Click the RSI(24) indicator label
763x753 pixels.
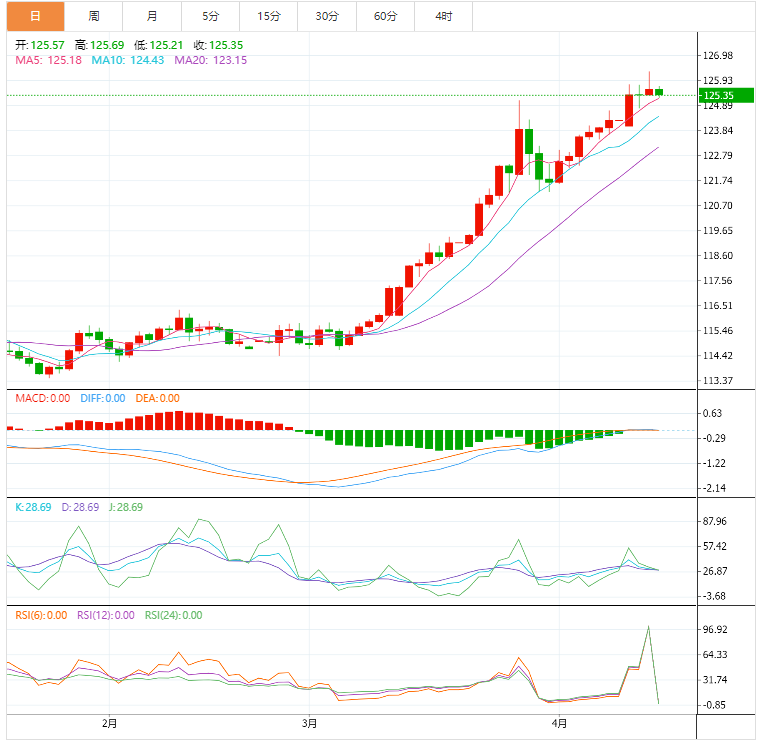pyautogui.click(x=173, y=616)
